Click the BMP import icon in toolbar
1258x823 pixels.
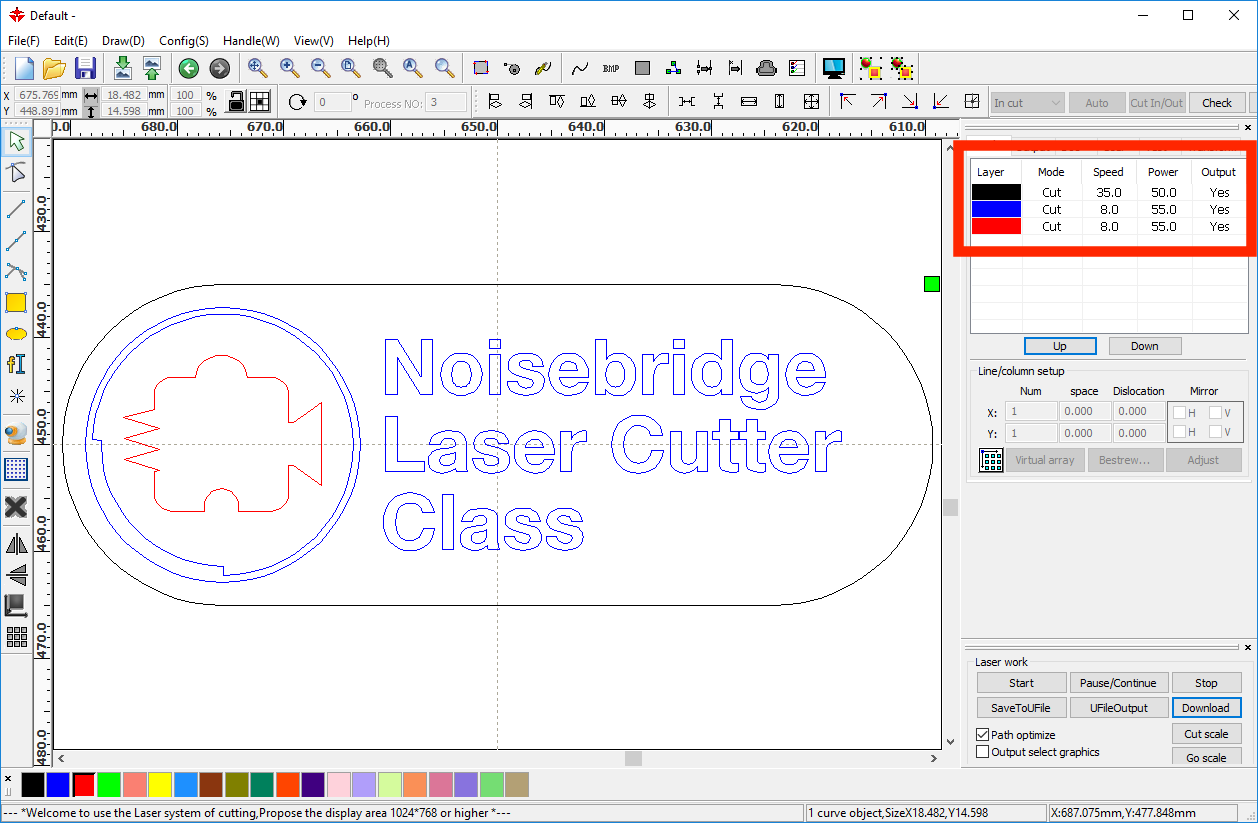pos(611,68)
